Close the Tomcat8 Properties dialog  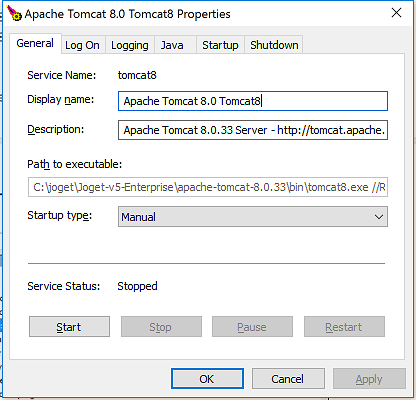396,13
